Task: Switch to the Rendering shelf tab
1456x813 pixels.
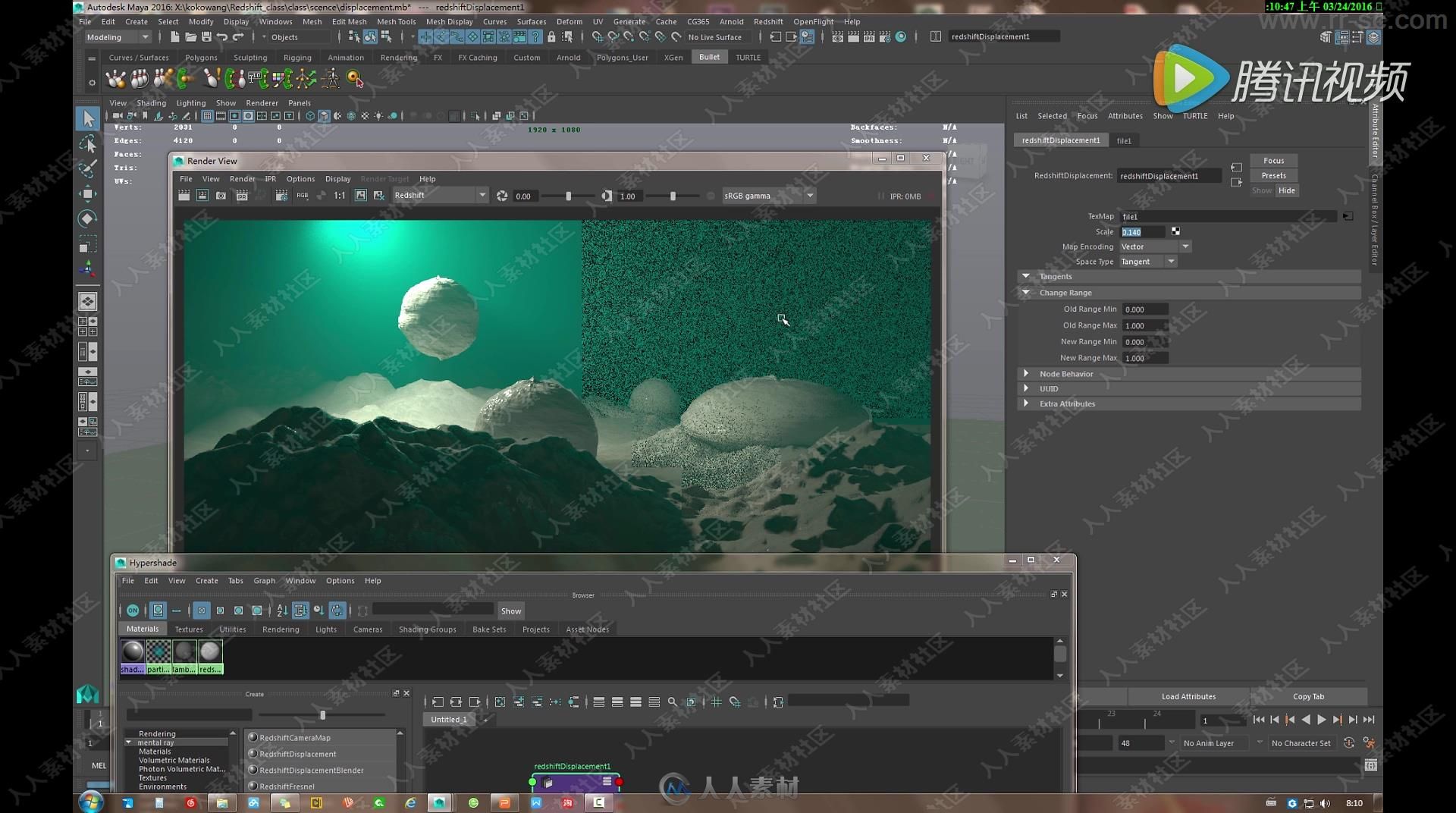Action: pos(398,58)
